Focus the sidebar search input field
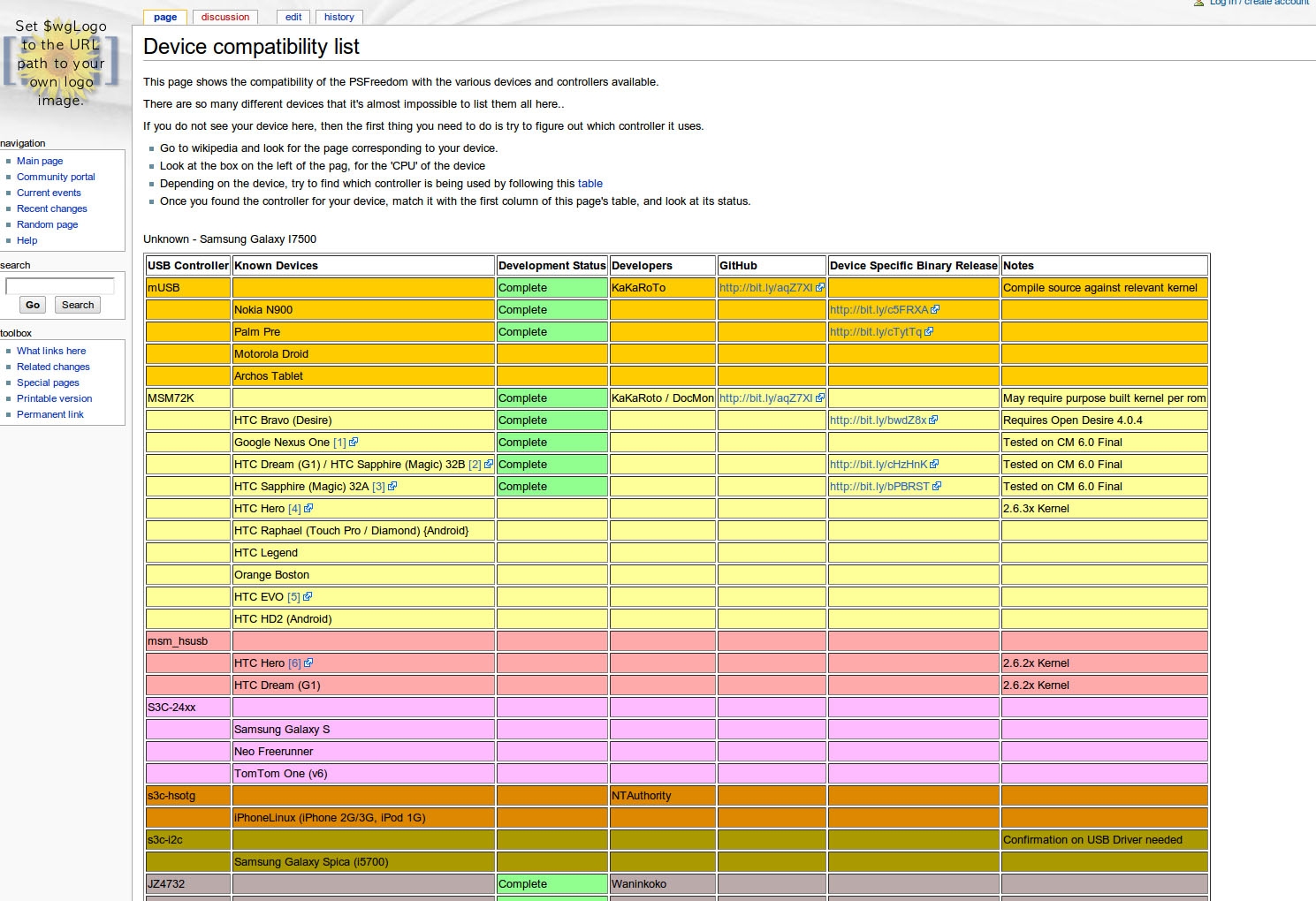The height and width of the screenshot is (901, 1316). tap(60, 285)
